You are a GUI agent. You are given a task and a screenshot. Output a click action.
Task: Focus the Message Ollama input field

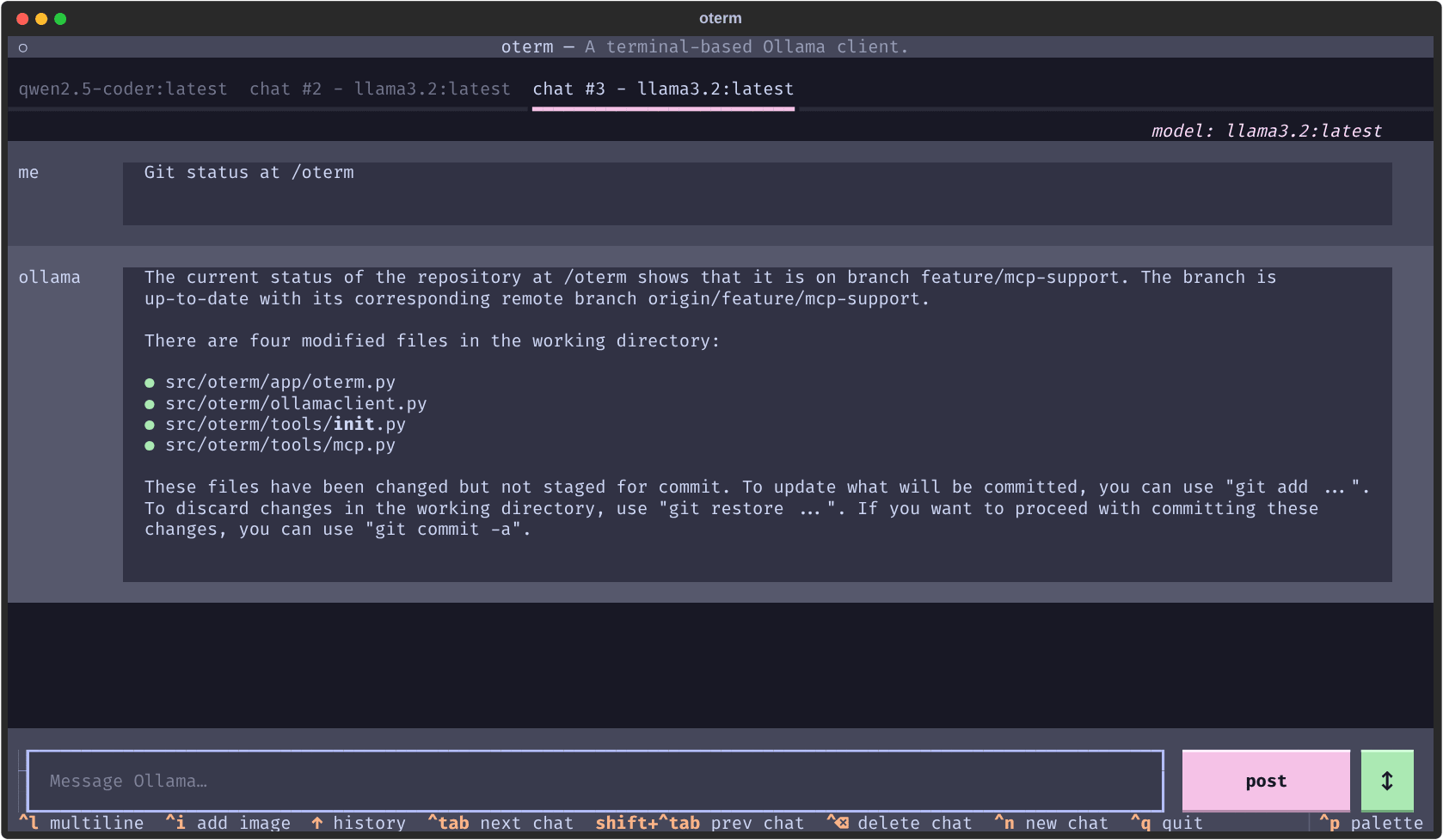[x=593, y=781]
